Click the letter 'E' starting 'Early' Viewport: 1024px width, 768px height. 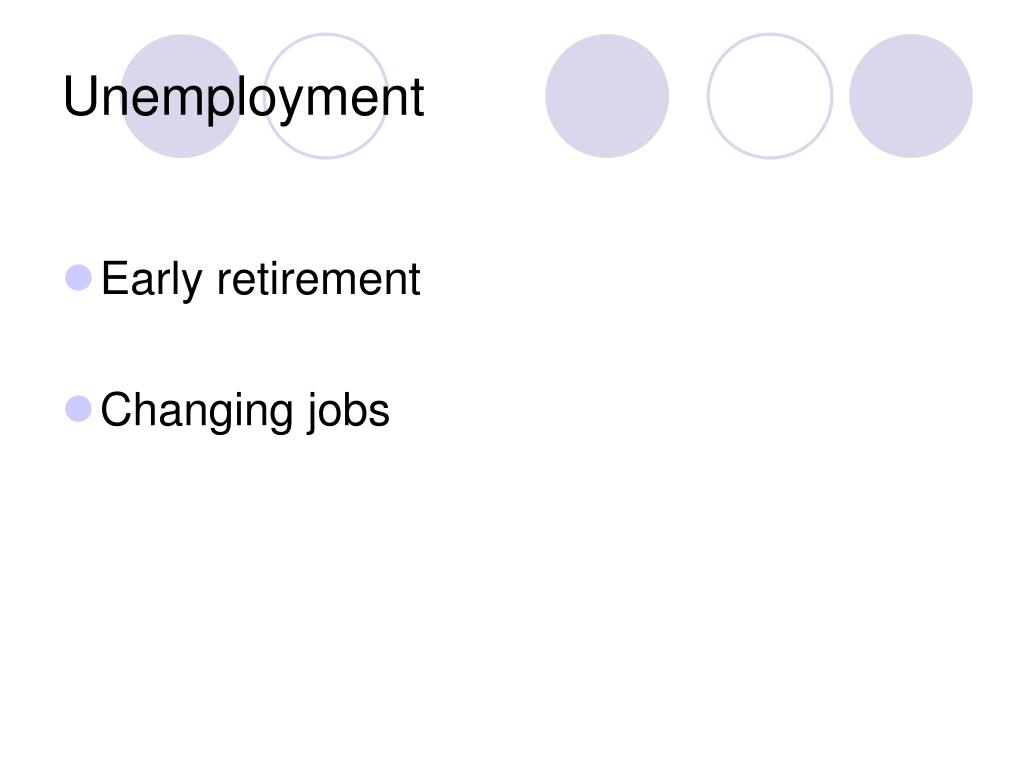point(114,278)
